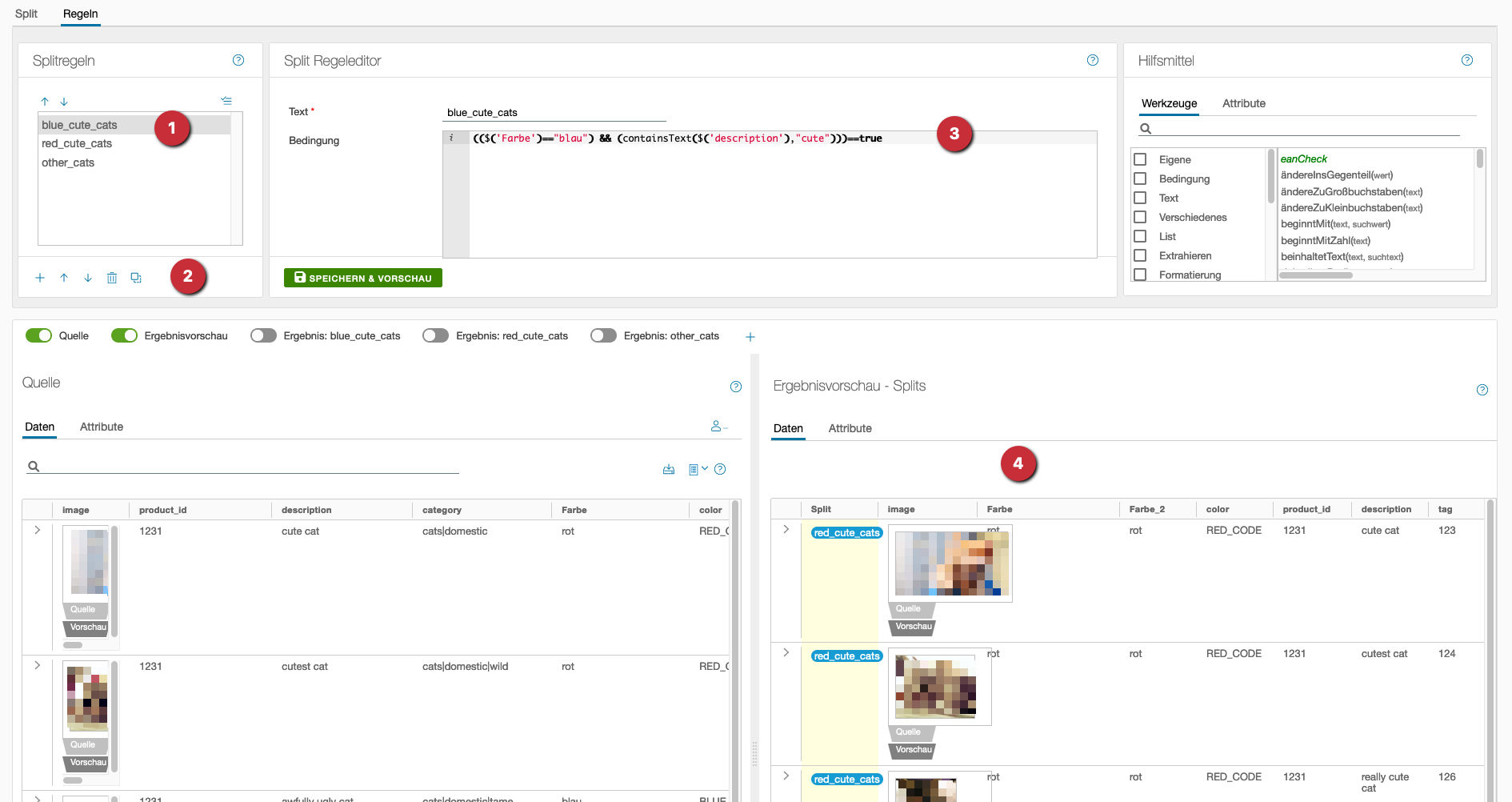
Task: Add a new preview panel with plus icon
Action: click(x=750, y=337)
